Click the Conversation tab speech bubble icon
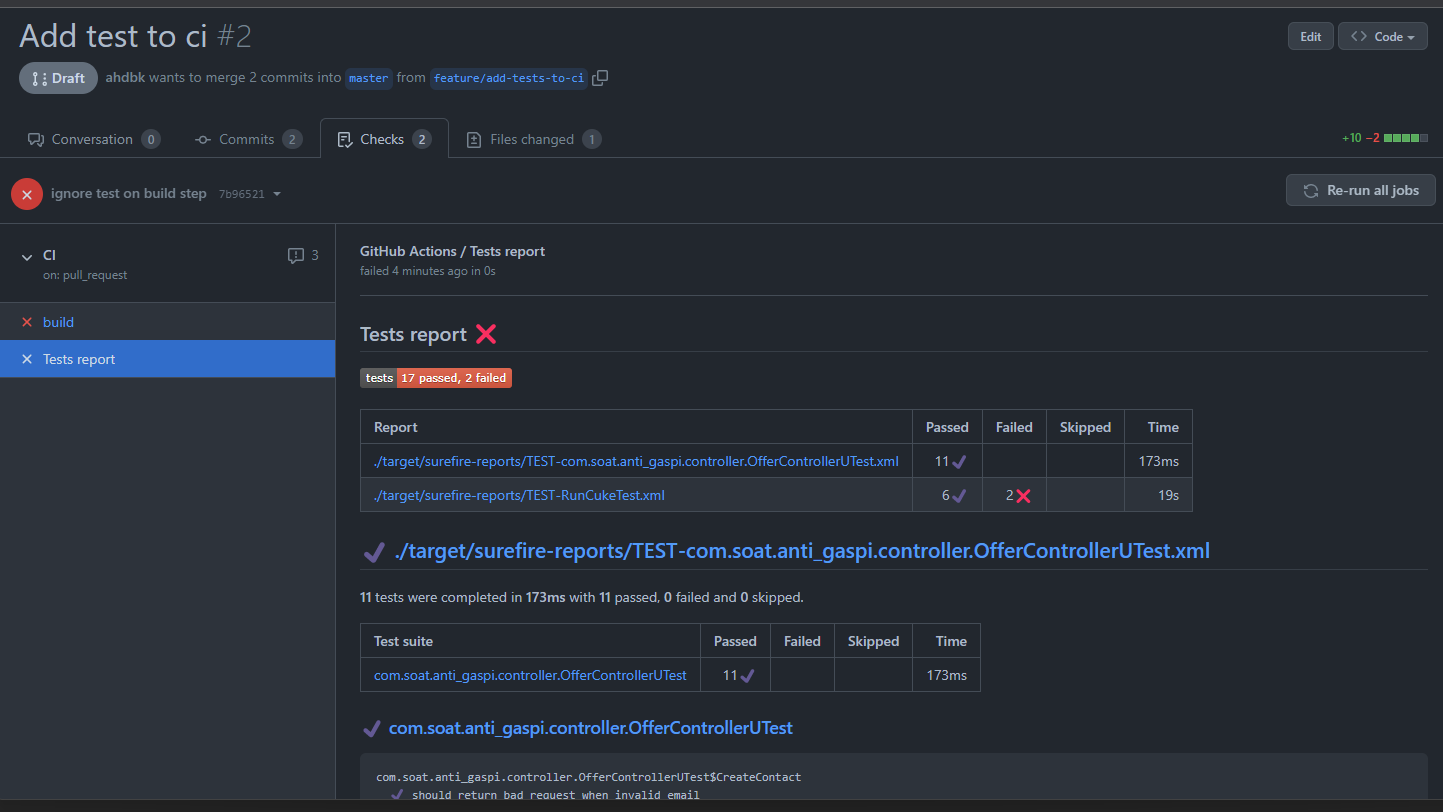The width and height of the screenshot is (1443, 812). pyautogui.click(x=36, y=140)
